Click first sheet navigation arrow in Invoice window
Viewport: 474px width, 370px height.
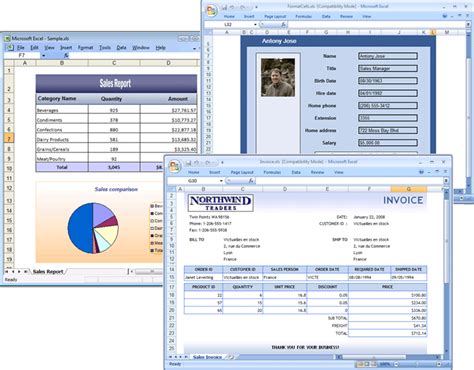point(170,357)
